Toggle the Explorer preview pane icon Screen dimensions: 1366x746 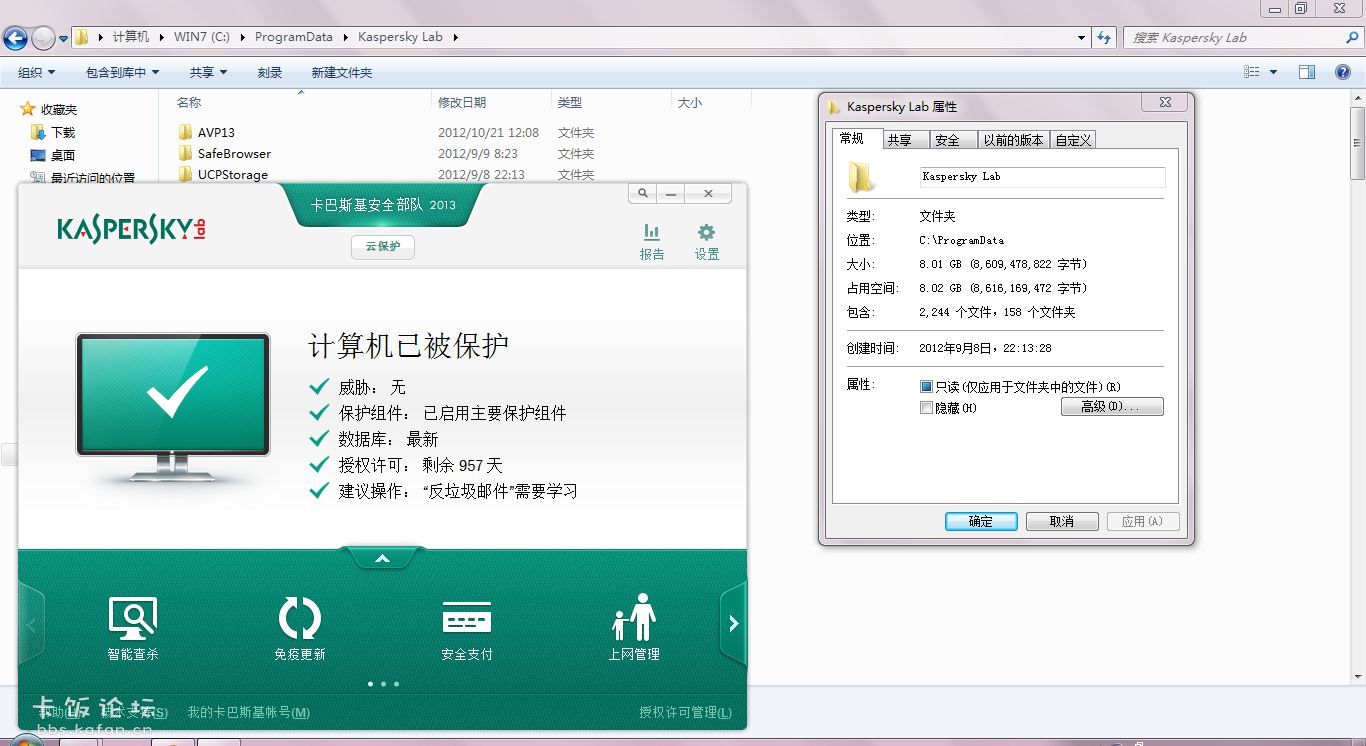pyautogui.click(x=1306, y=72)
